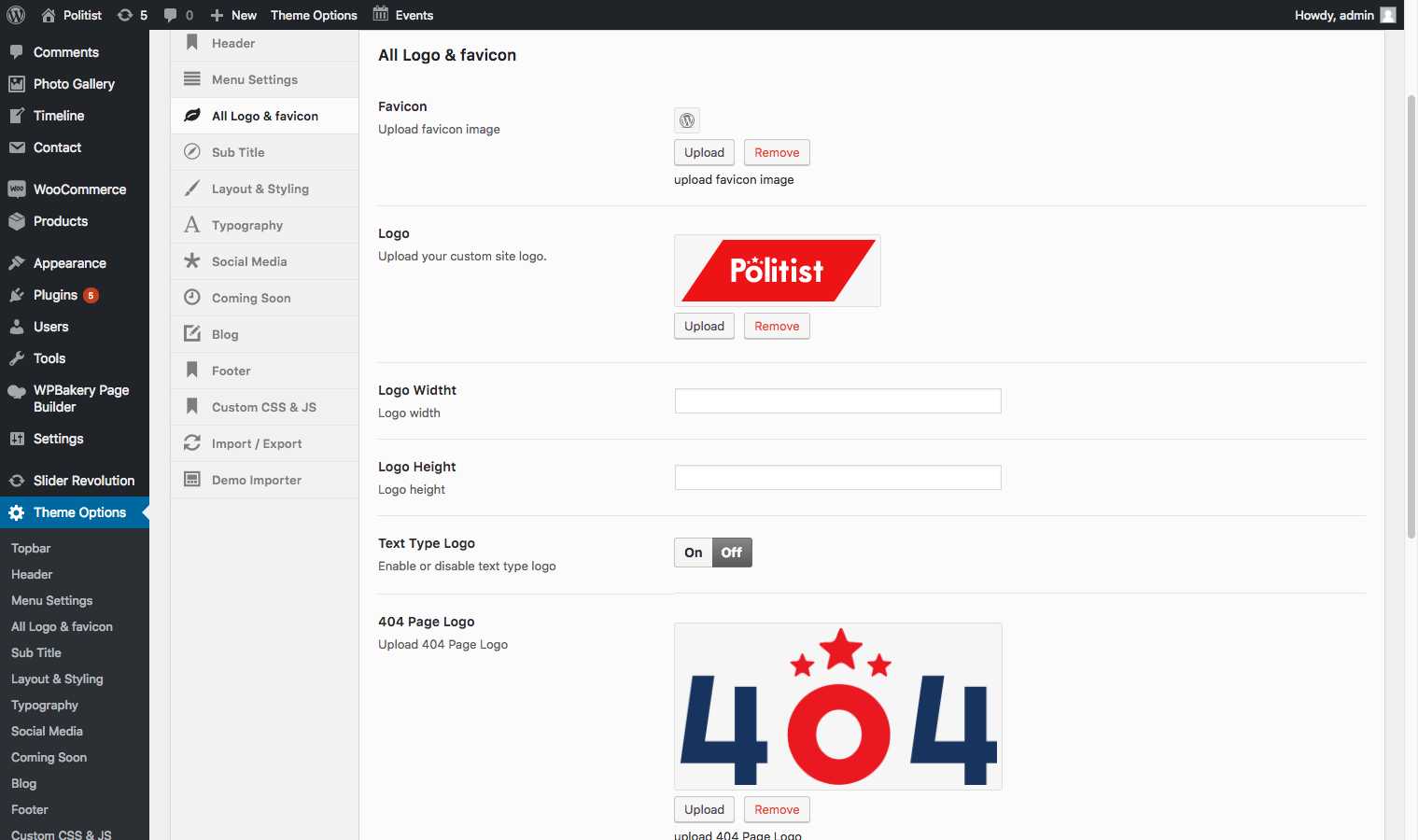1418x840 pixels.
Task: Click the updates refresh icon showing 5
Action: [x=124, y=15]
